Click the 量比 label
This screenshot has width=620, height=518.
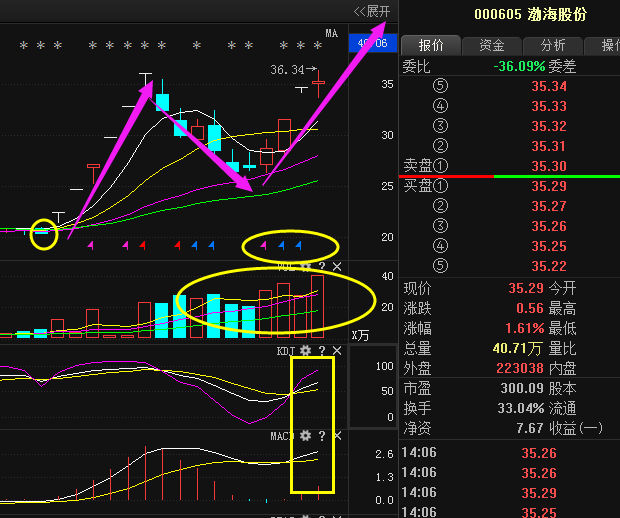(562, 348)
